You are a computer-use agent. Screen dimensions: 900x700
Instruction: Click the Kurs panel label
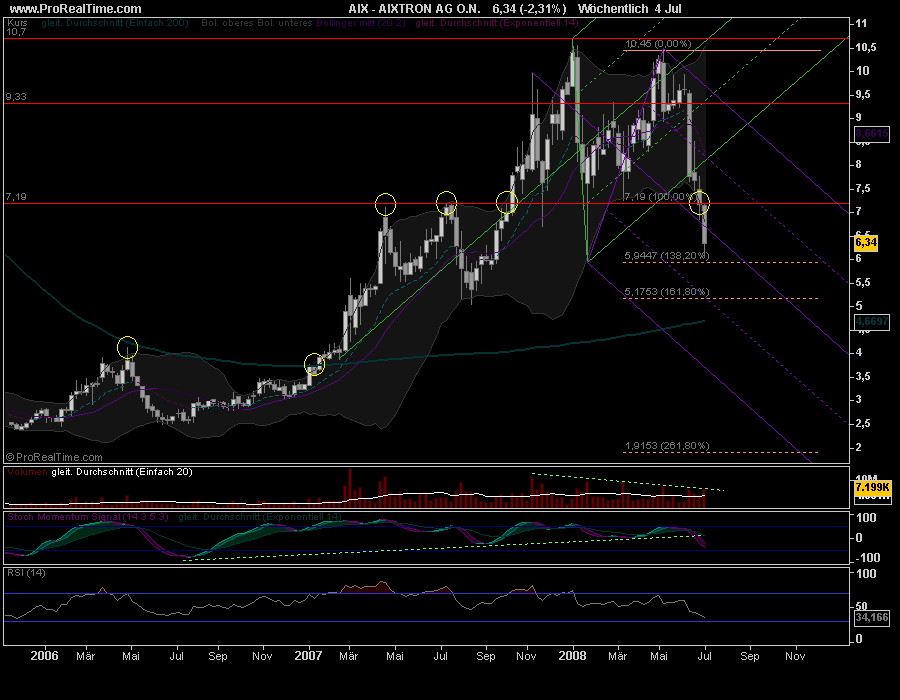(17, 23)
